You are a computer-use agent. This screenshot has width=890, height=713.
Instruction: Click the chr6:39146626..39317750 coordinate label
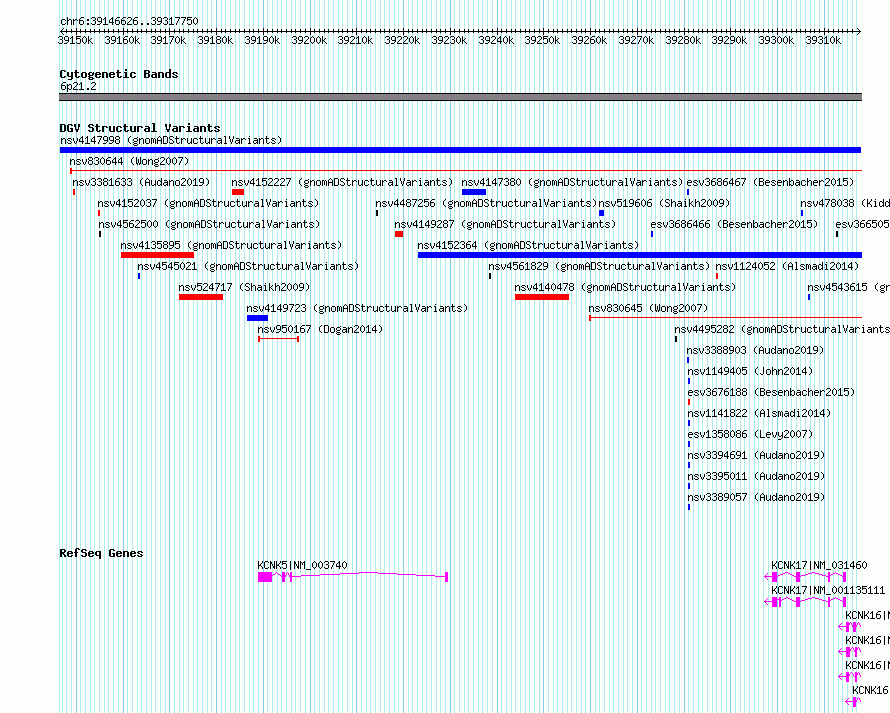[129, 21]
